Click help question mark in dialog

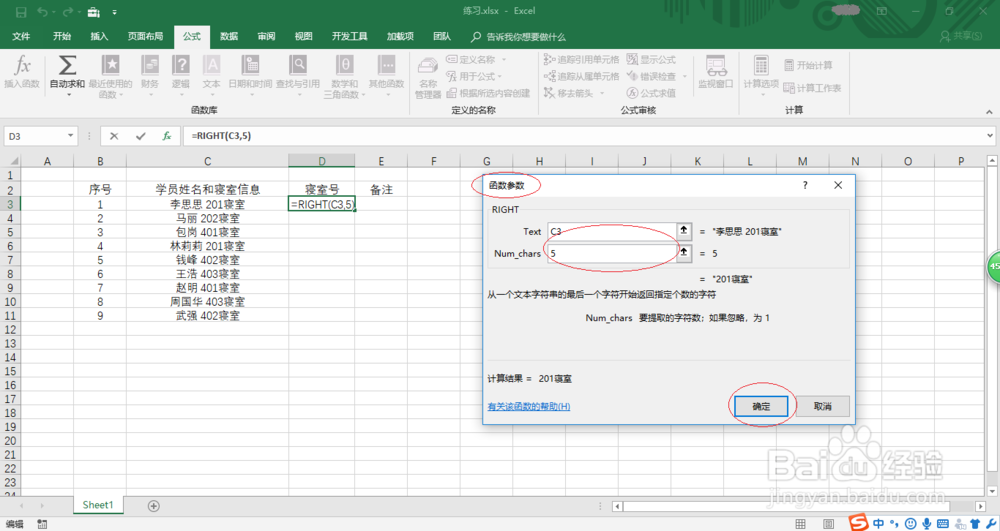point(805,185)
